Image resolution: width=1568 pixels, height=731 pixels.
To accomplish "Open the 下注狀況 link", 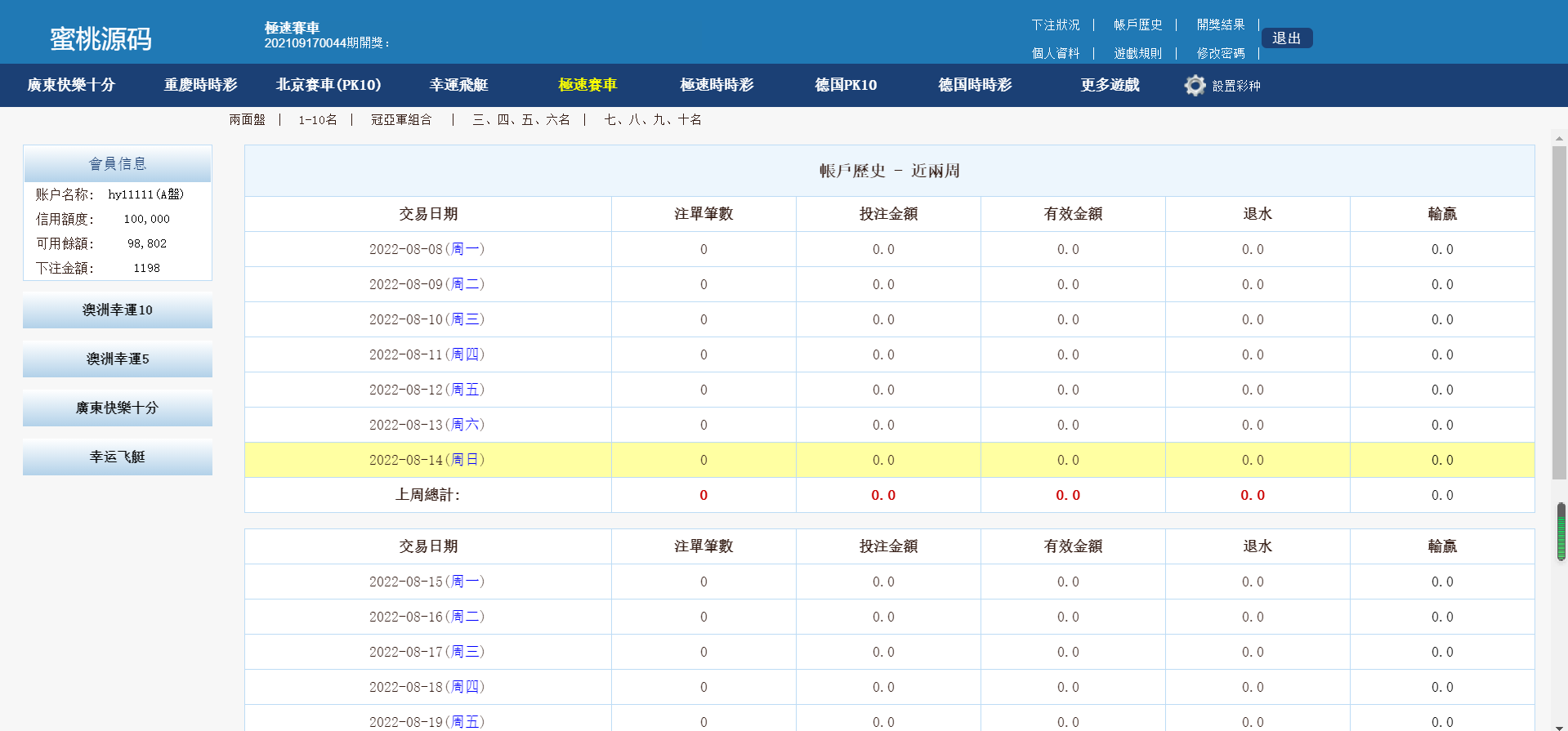I will pos(1055,25).
